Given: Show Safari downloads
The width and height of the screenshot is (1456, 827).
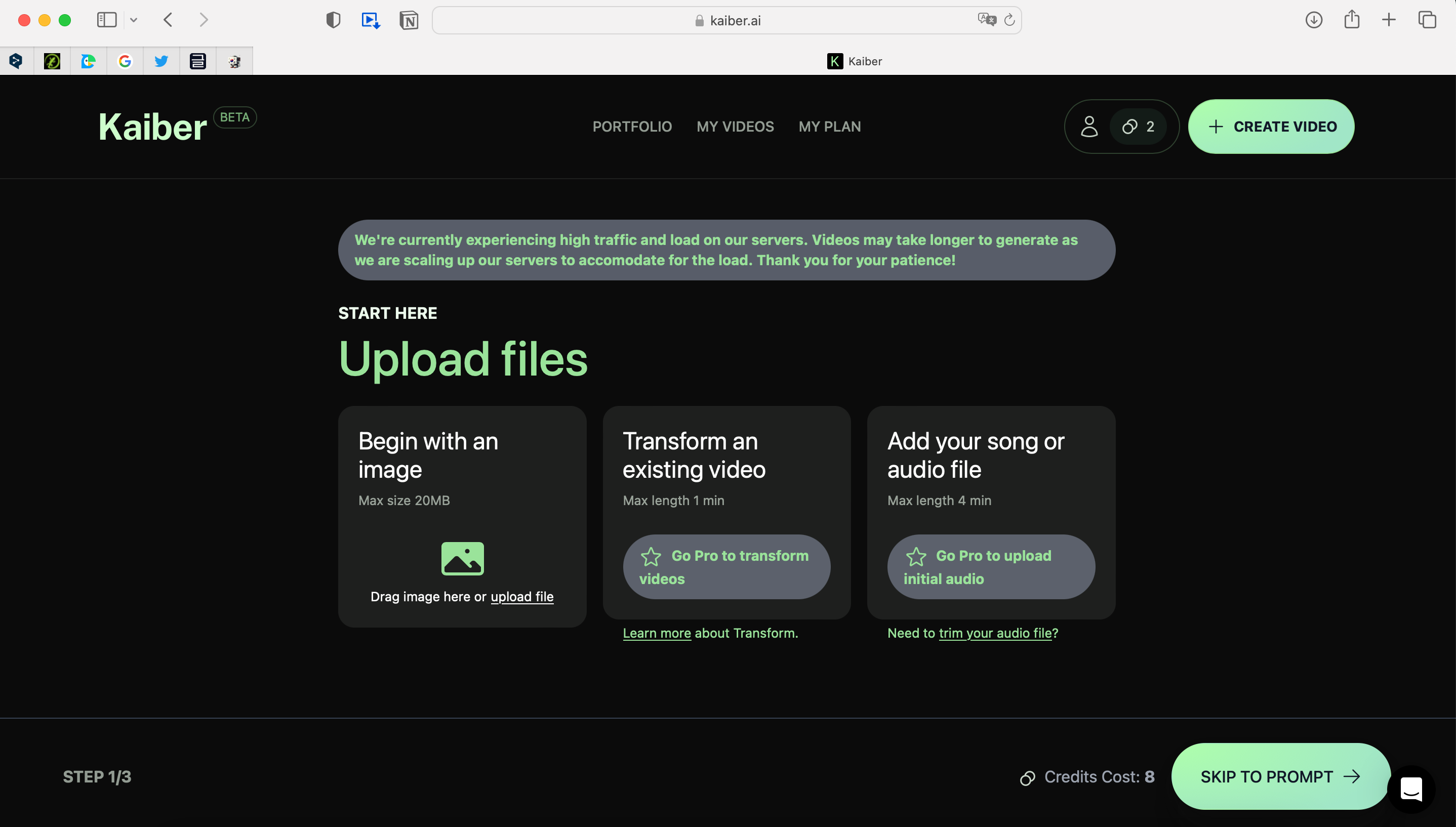Looking at the screenshot, I should click(1313, 20).
